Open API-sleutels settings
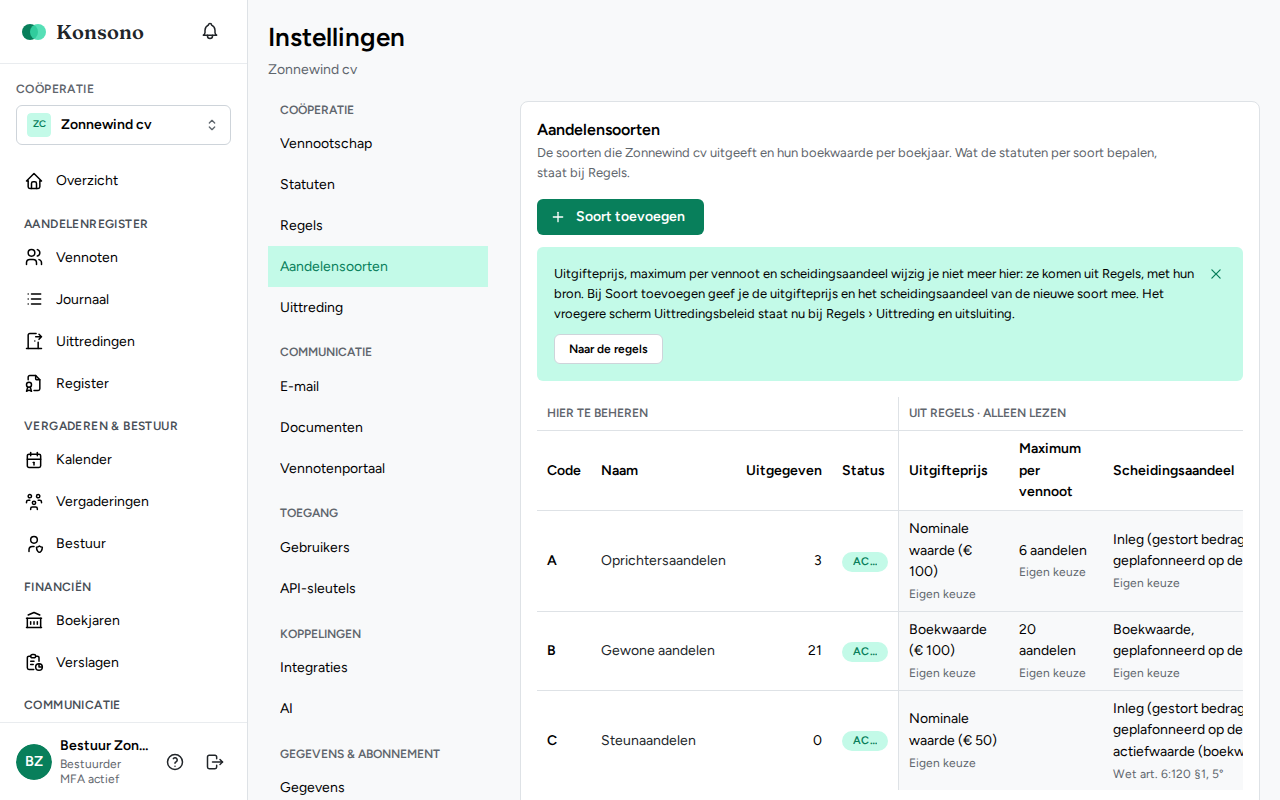This screenshot has width=1280, height=800. point(378,589)
